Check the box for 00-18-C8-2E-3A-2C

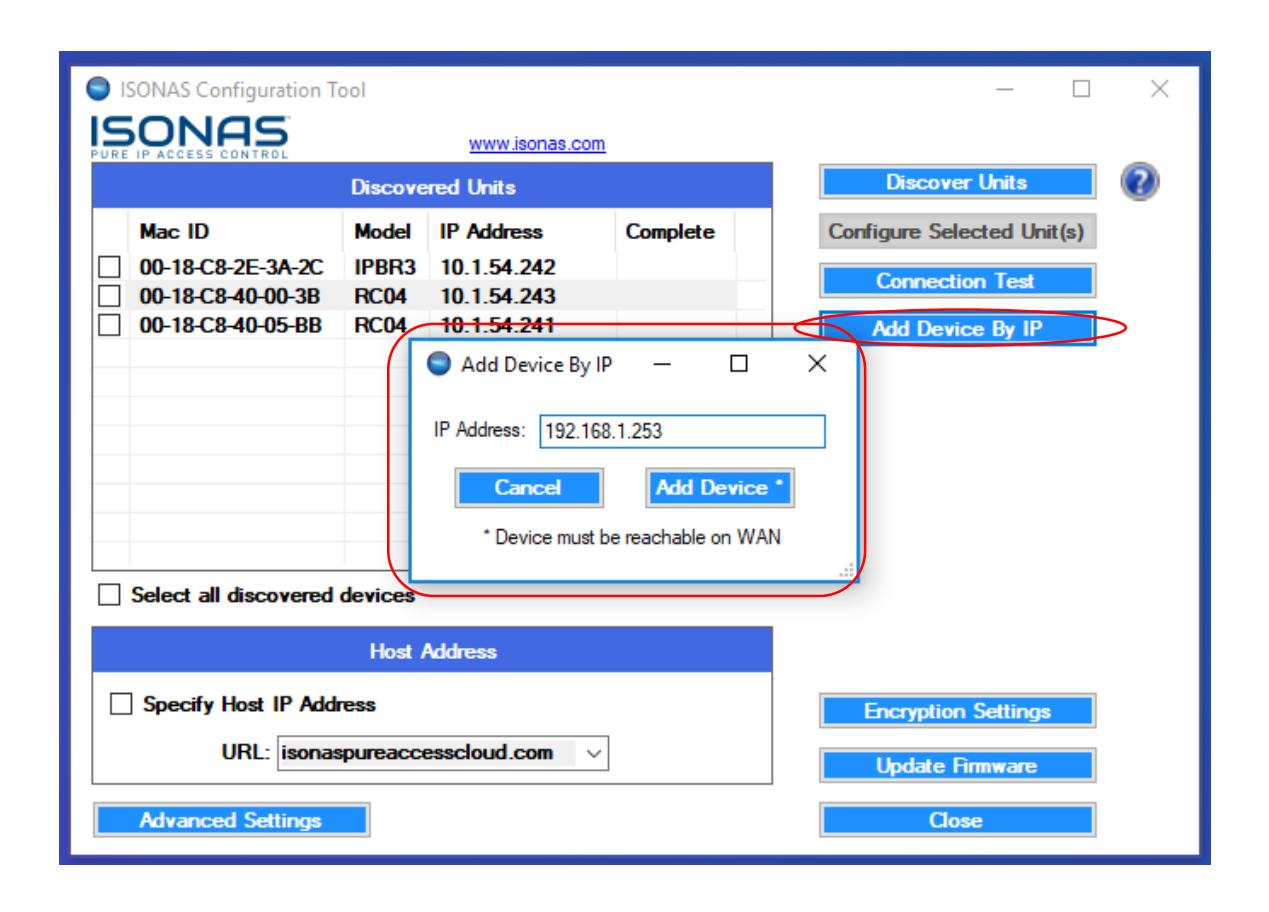(110, 267)
